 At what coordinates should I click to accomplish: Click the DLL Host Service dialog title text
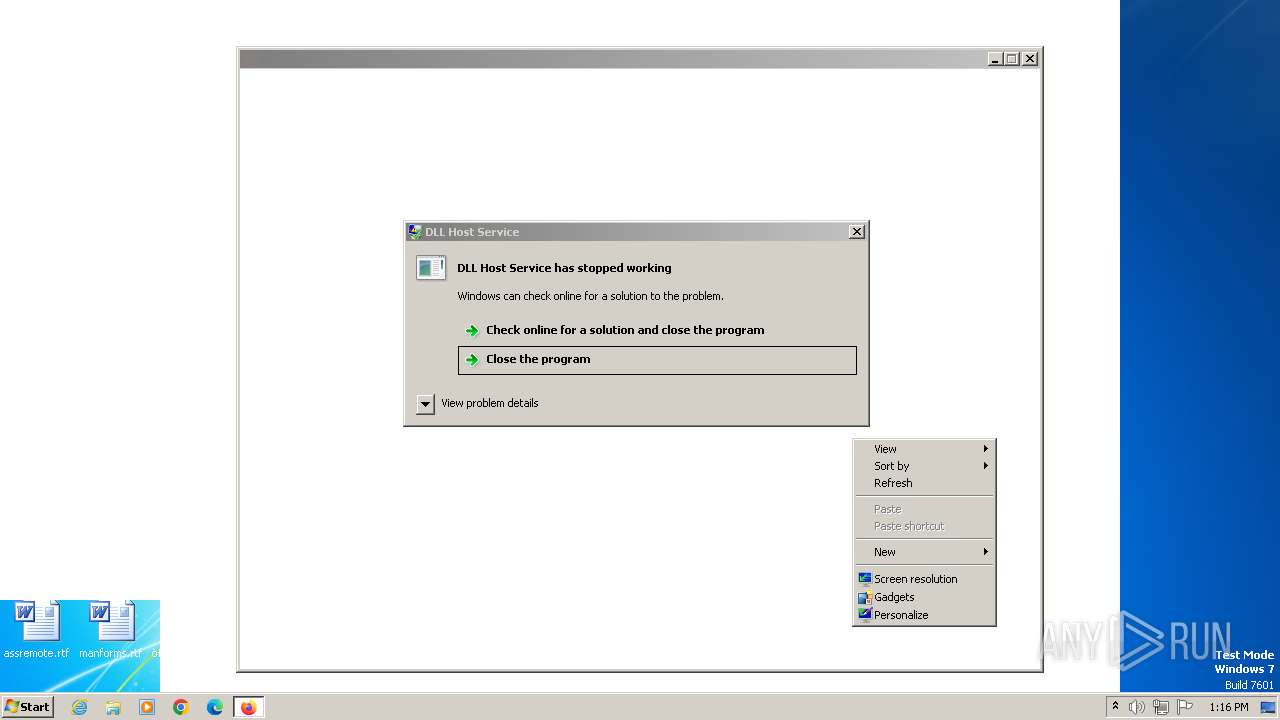472,232
